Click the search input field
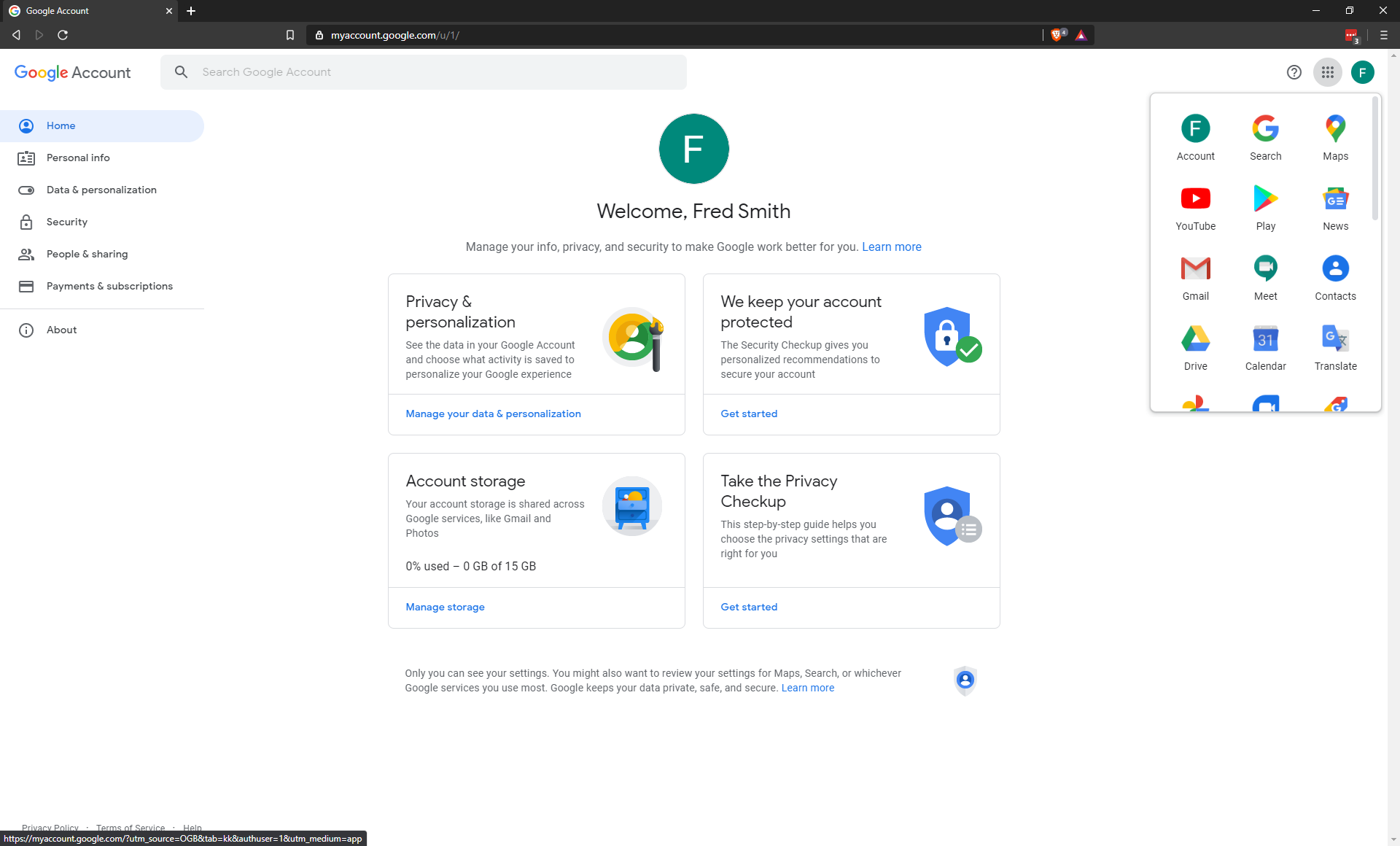The width and height of the screenshot is (1400, 846). pyautogui.click(x=424, y=72)
